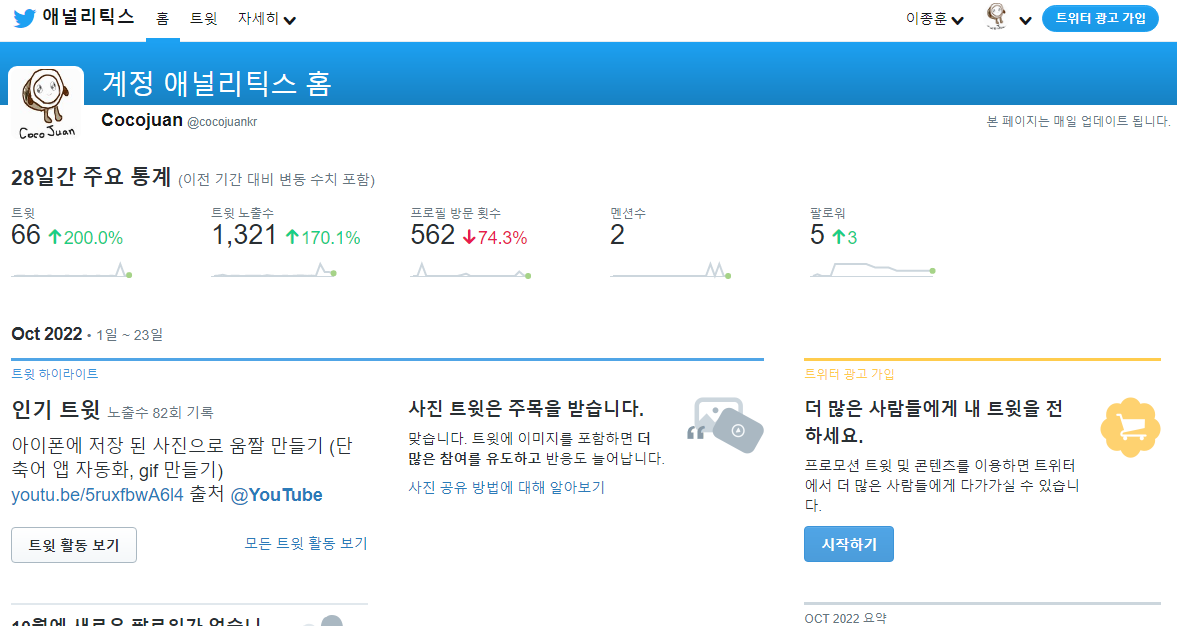The height and width of the screenshot is (626, 1177).
Task: Switch to the 트윗 tab
Action: (x=203, y=19)
